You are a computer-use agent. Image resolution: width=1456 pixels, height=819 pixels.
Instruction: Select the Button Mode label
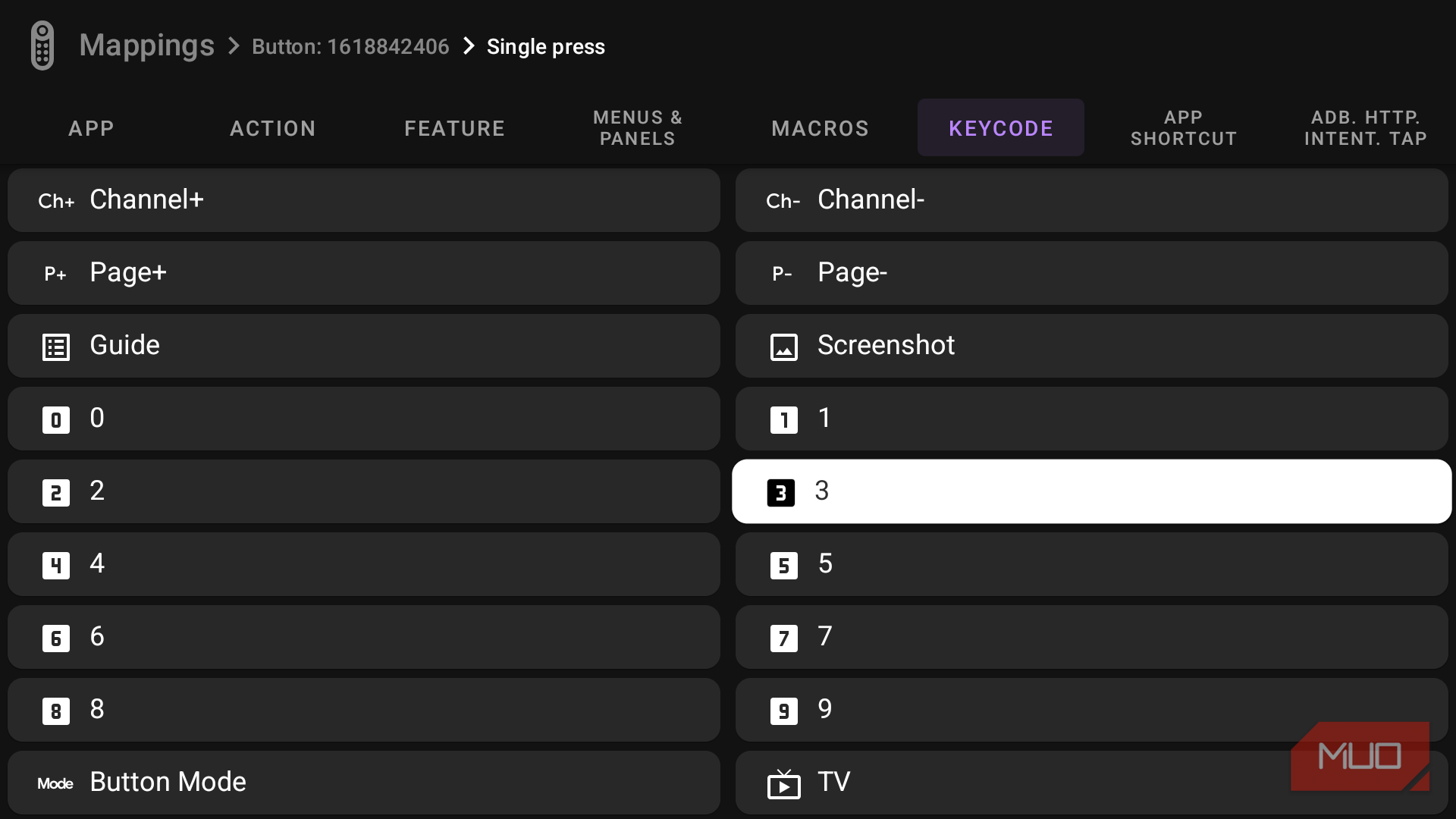168,783
